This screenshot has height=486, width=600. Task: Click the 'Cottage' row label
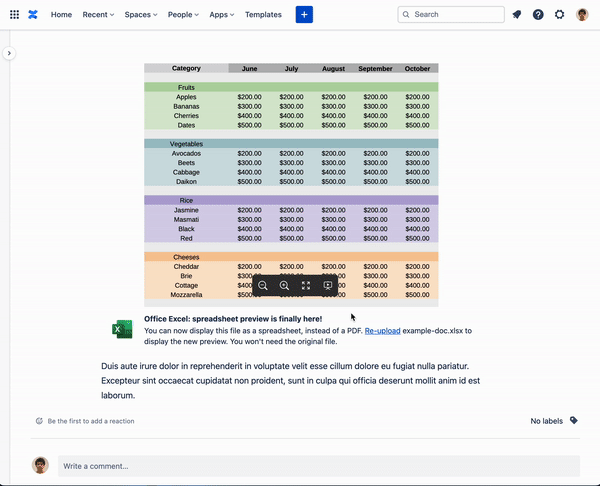pyautogui.click(x=186, y=285)
